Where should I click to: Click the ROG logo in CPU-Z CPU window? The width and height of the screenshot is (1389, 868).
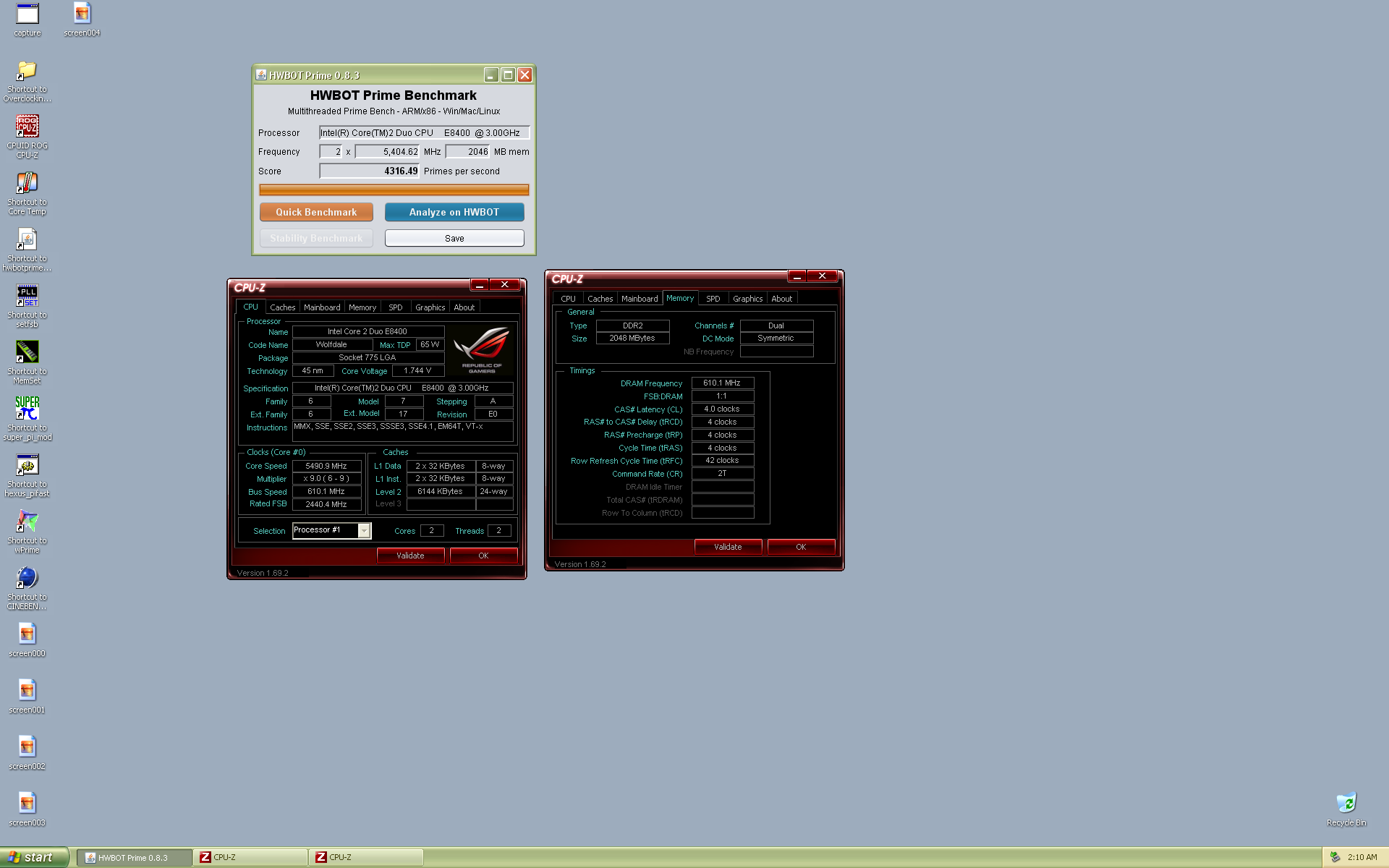[x=482, y=350]
